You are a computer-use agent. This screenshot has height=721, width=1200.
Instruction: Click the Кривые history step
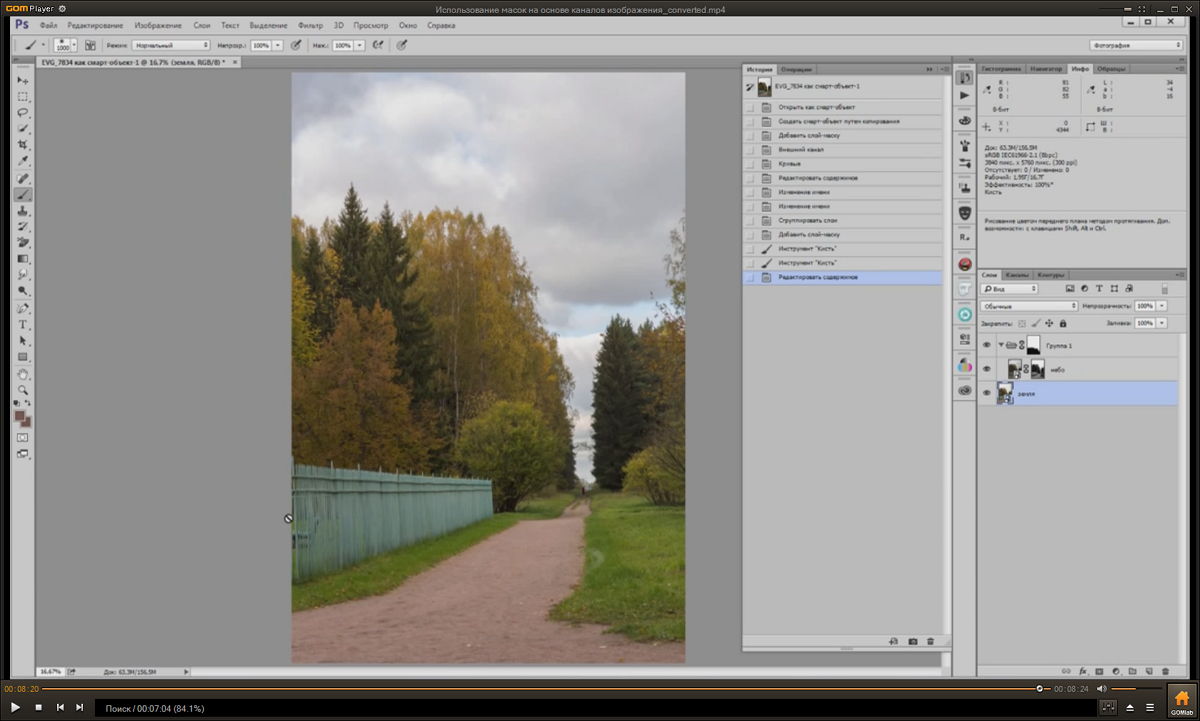(790, 163)
